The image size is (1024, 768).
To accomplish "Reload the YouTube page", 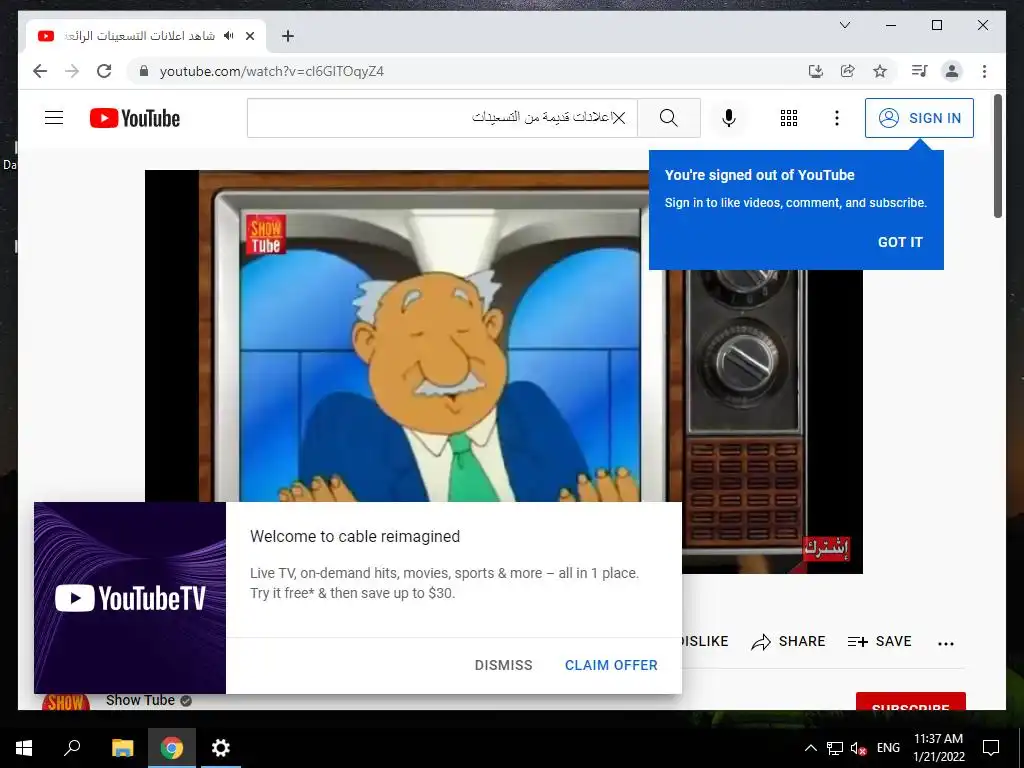I will tap(104, 71).
